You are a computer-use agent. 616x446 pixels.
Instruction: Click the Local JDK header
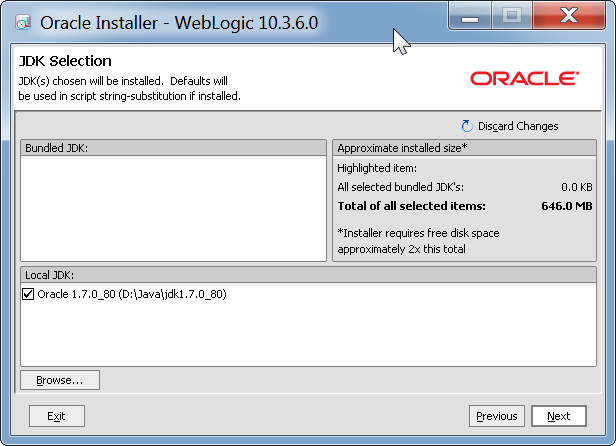[308, 275]
